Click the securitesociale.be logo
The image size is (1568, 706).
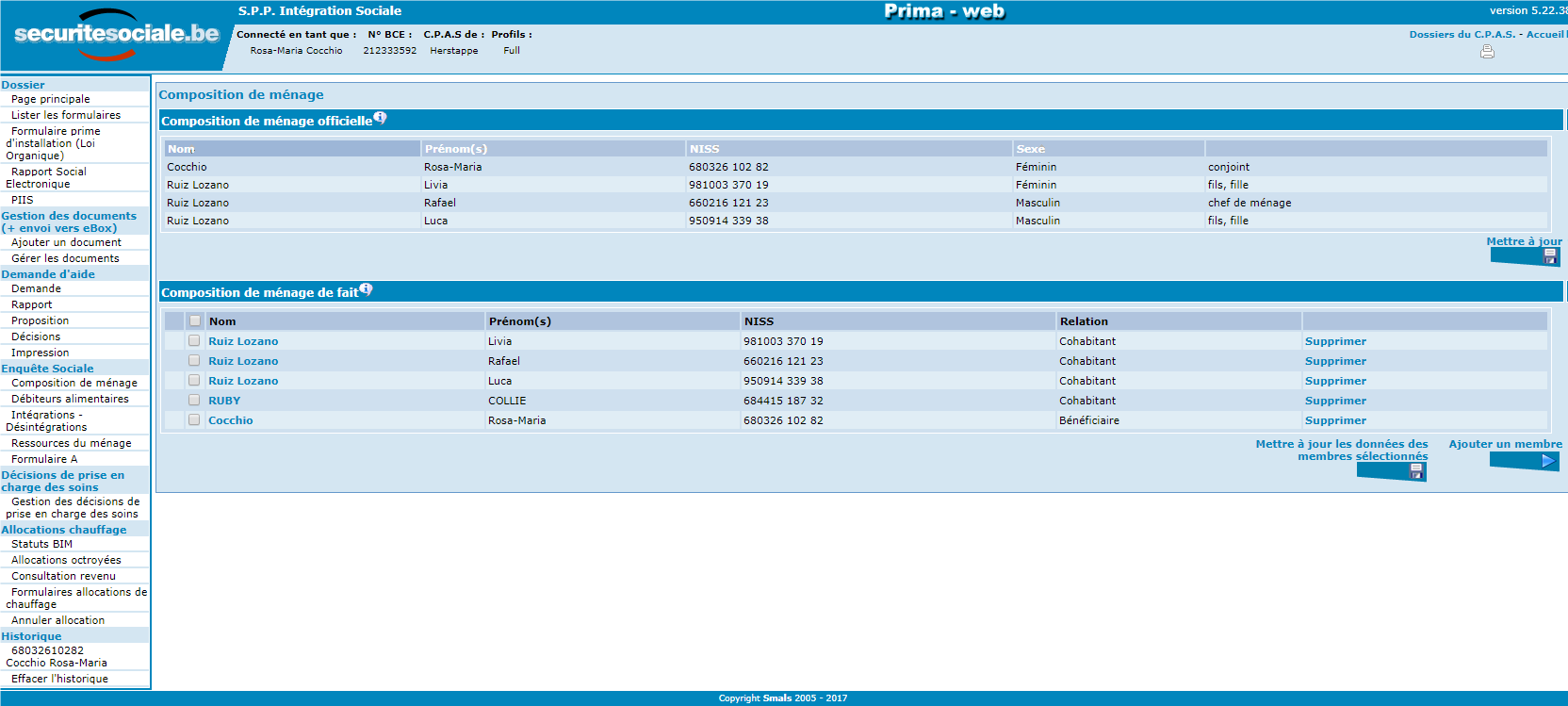coord(116,34)
